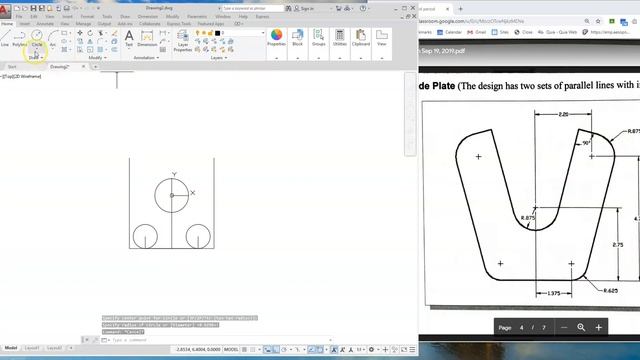This screenshot has width=640, height=360.
Task: Toggle snap mode in status bar
Action: pyautogui.click(x=253, y=349)
